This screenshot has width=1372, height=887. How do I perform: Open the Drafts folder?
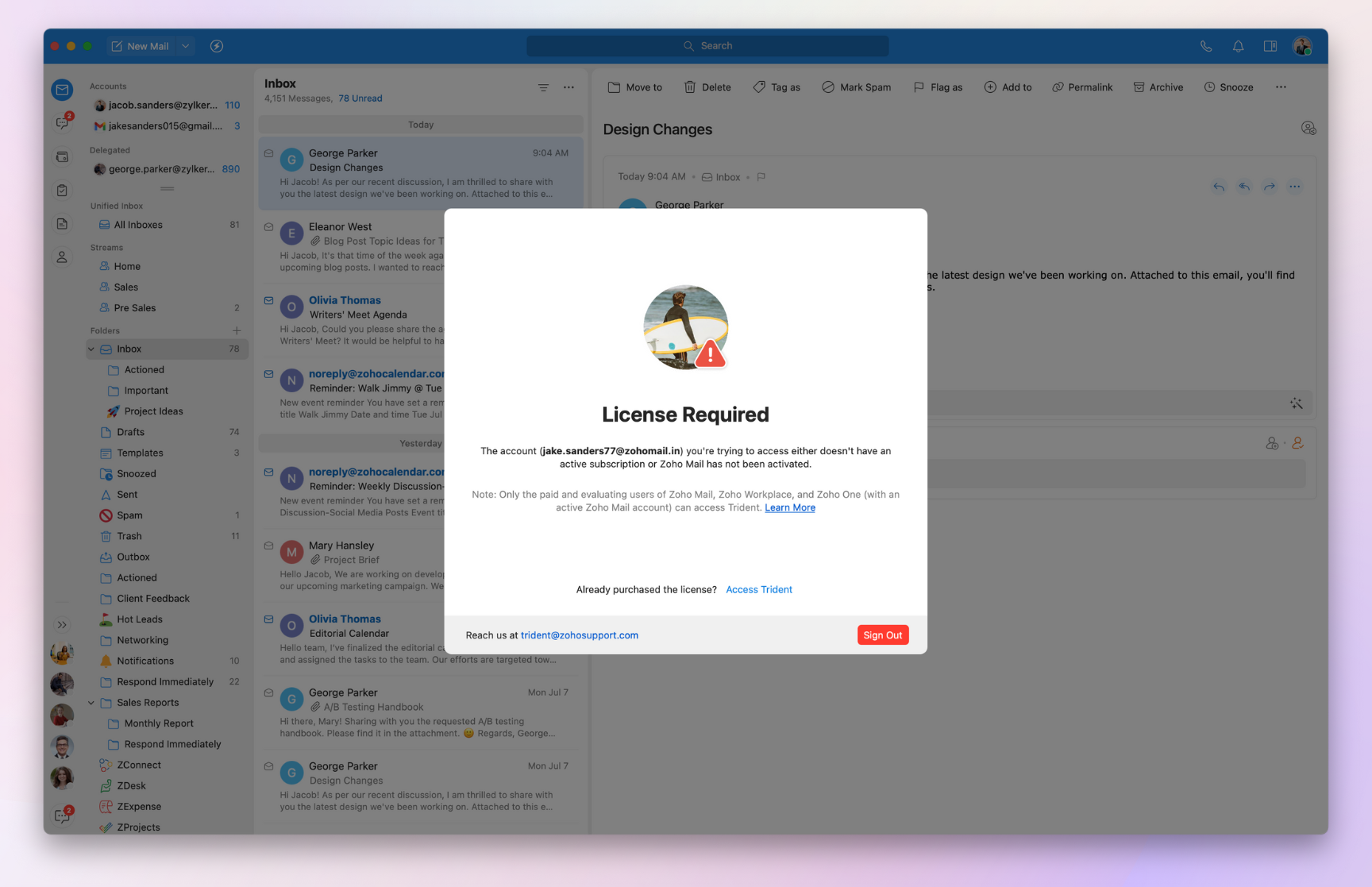click(x=167, y=433)
